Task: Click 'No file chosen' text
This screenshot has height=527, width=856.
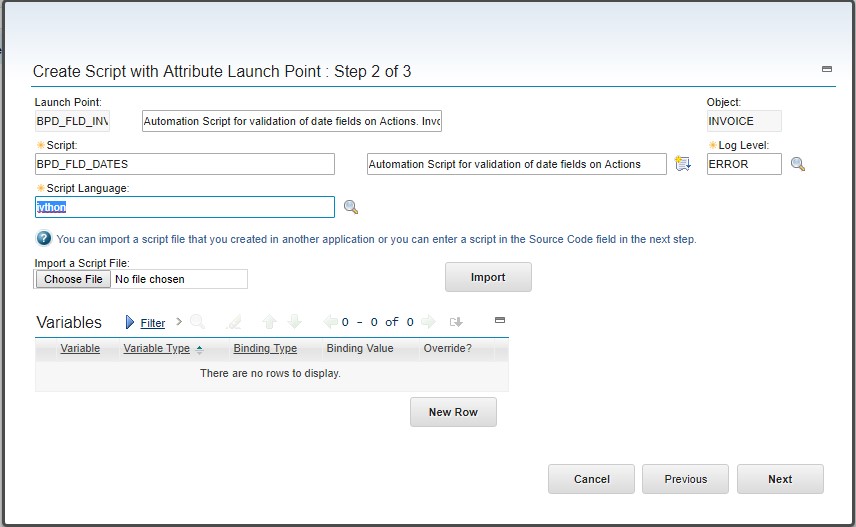Action: pyautogui.click(x=150, y=279)
